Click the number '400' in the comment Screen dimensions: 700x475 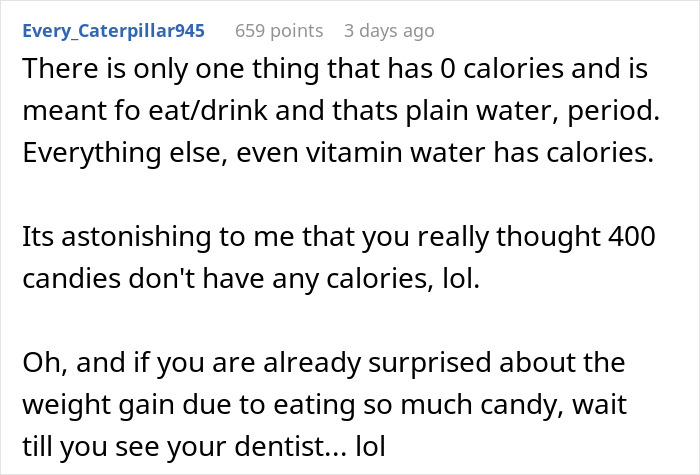[x=632, y=237]
